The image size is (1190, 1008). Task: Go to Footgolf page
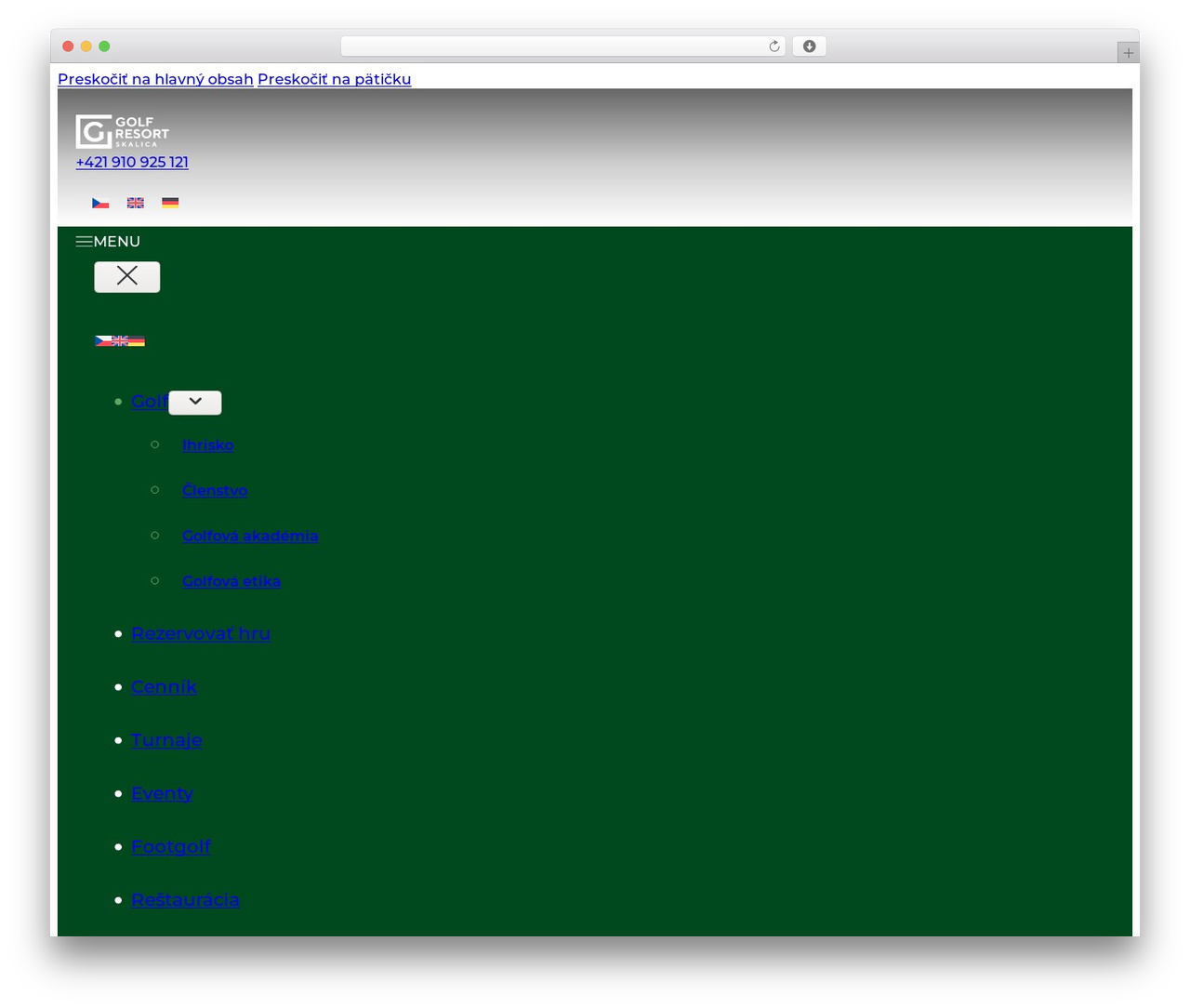(171, 847)
